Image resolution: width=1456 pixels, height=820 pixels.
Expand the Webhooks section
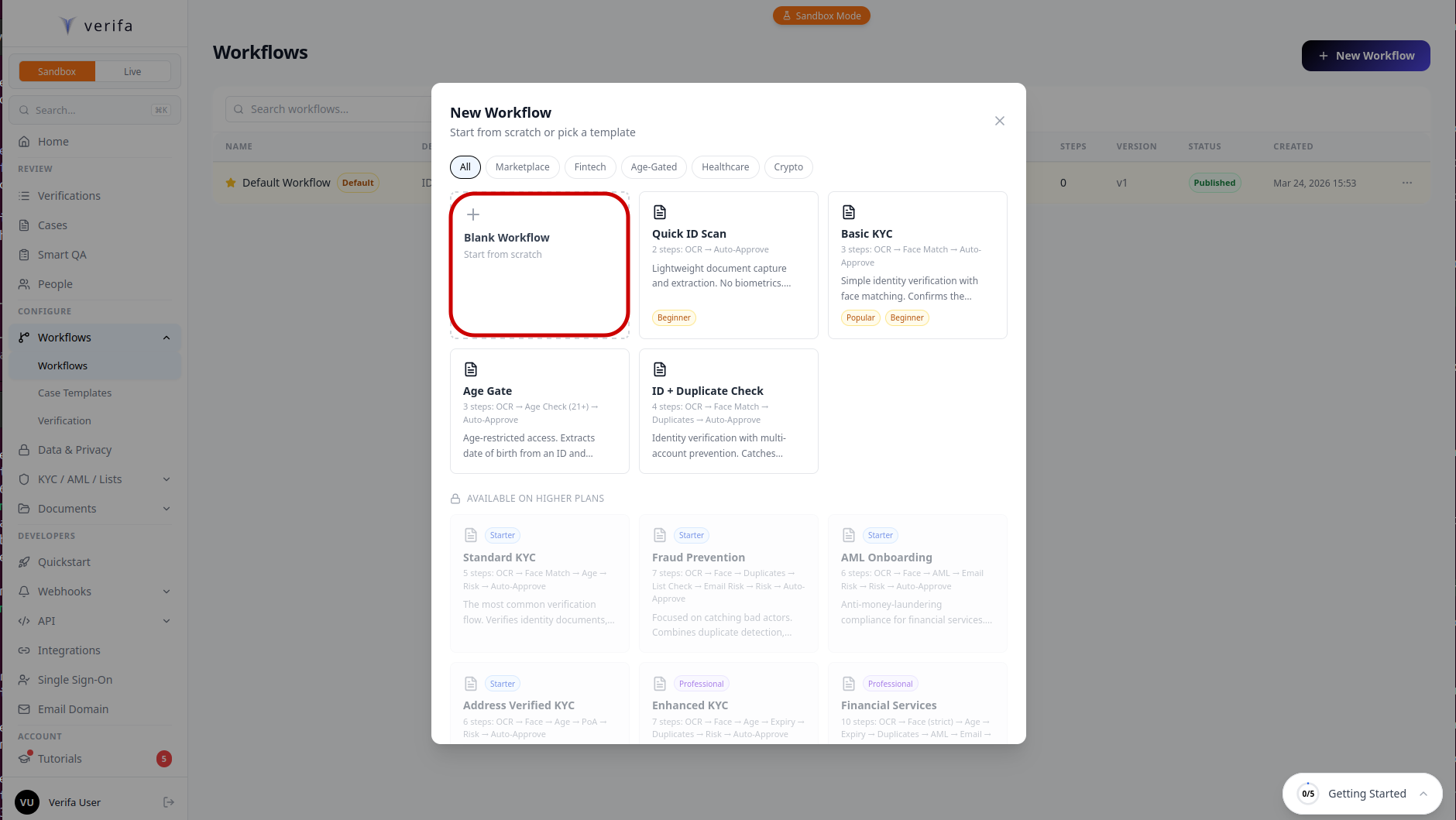(166, 591)
